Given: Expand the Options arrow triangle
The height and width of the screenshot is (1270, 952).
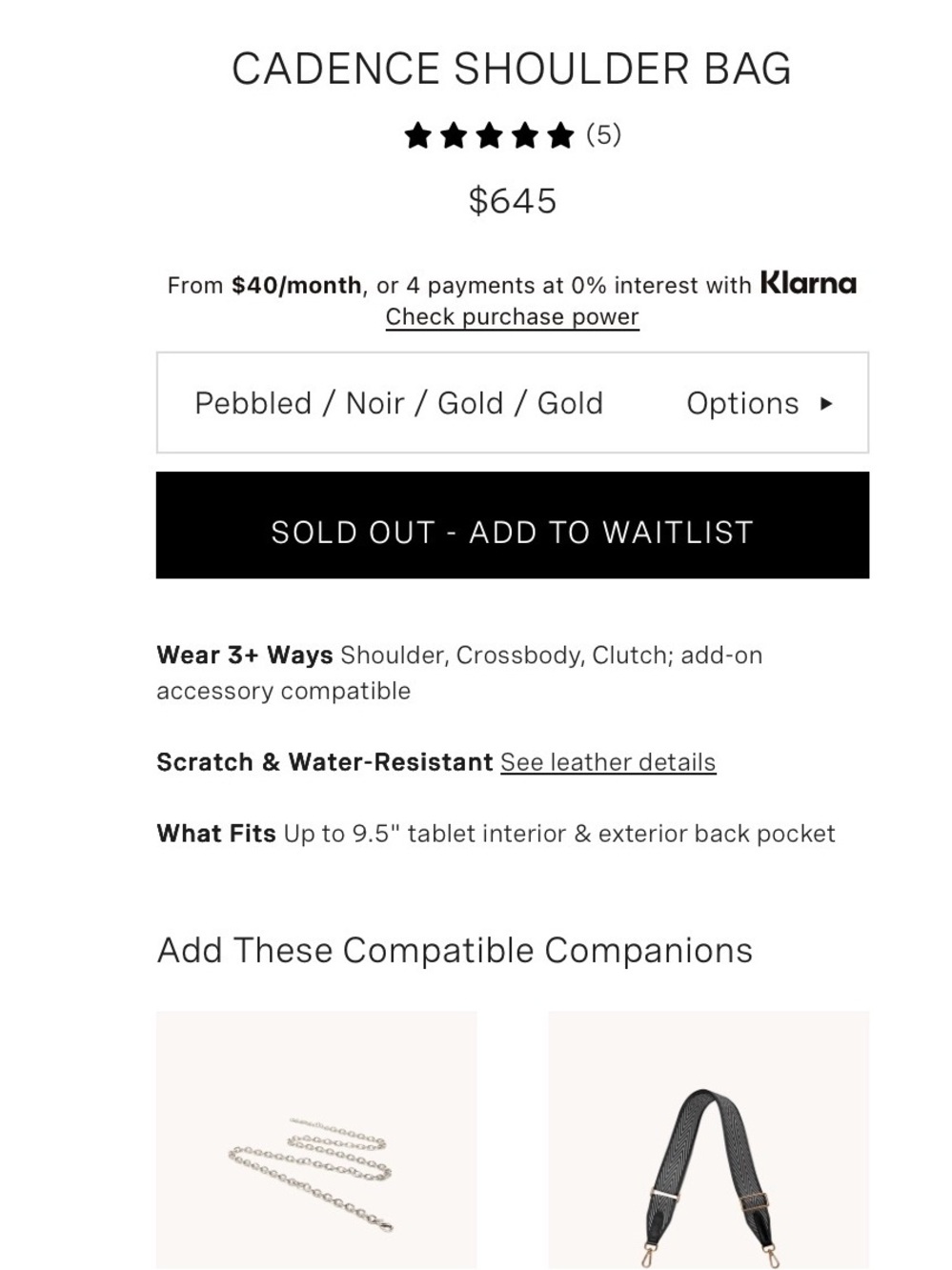Looking at the screenshot, I should (x=826, y=404).
